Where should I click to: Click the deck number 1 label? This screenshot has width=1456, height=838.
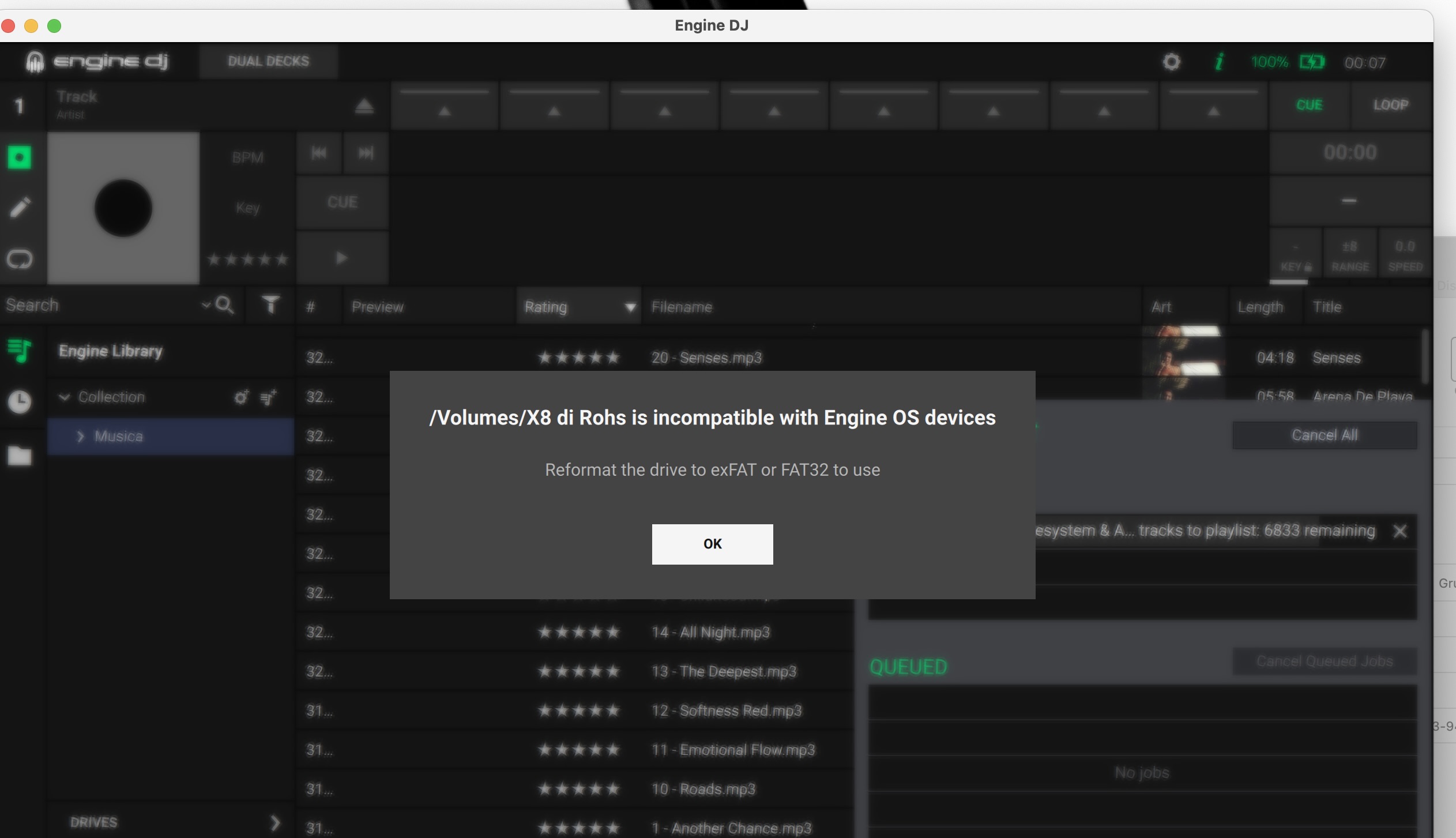pyautogui.click(x=20, y=106)
